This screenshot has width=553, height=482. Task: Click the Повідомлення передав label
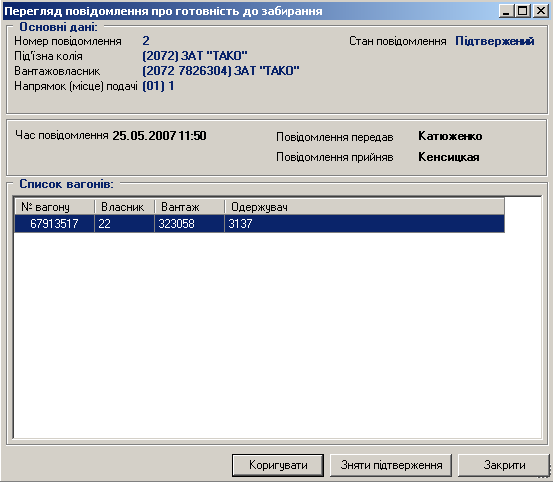coord(334,137)
